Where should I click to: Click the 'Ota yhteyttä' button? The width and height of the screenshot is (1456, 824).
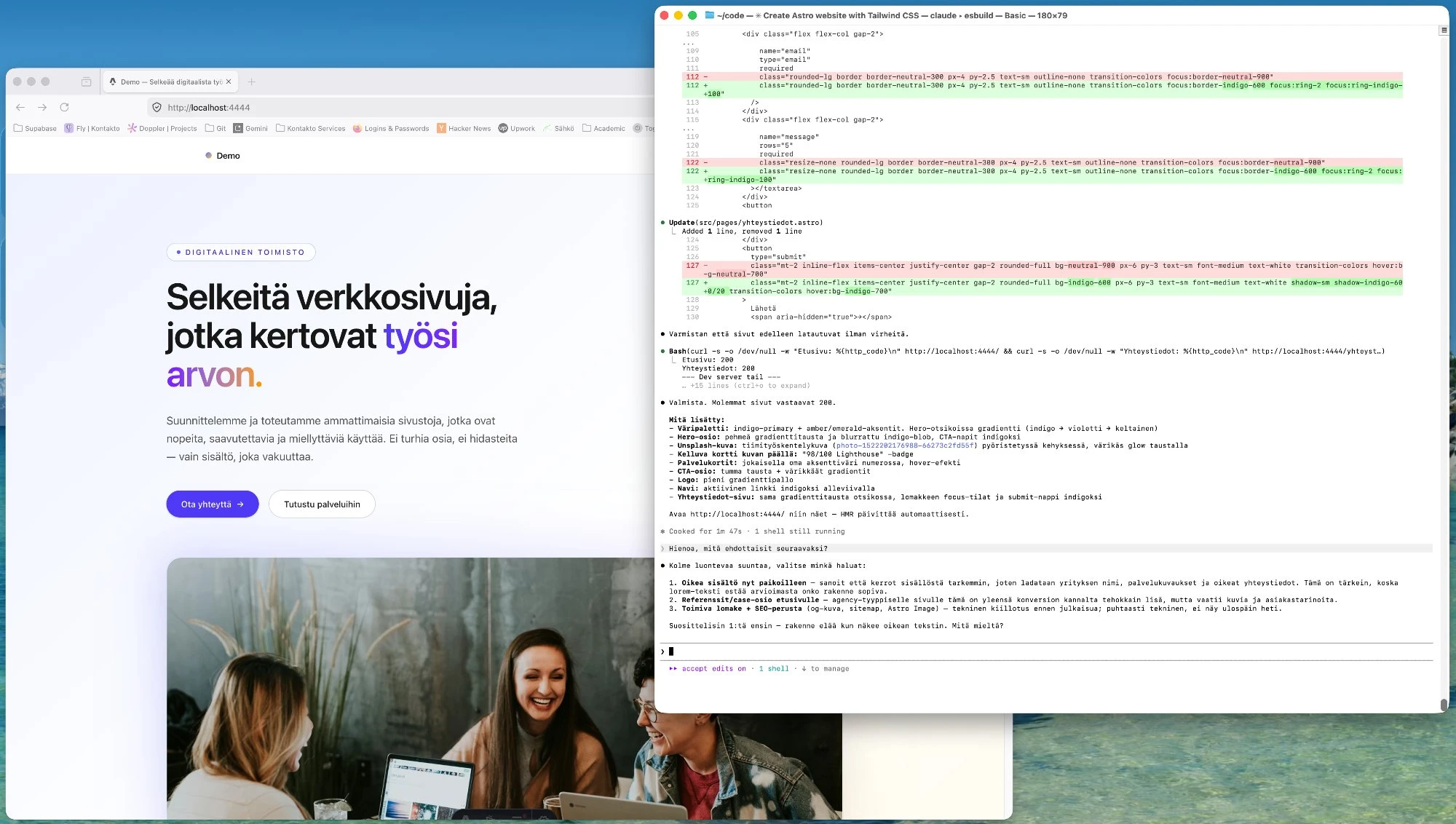click(x=212, y=504)
